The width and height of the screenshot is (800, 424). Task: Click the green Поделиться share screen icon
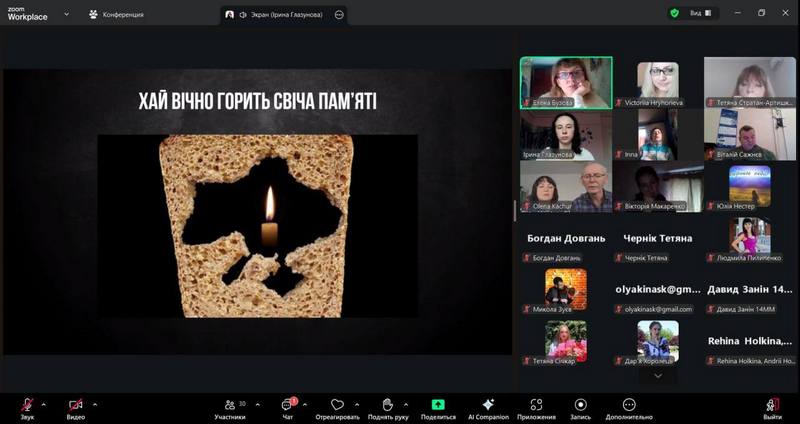pyautogui.click(x=438, y=405)
